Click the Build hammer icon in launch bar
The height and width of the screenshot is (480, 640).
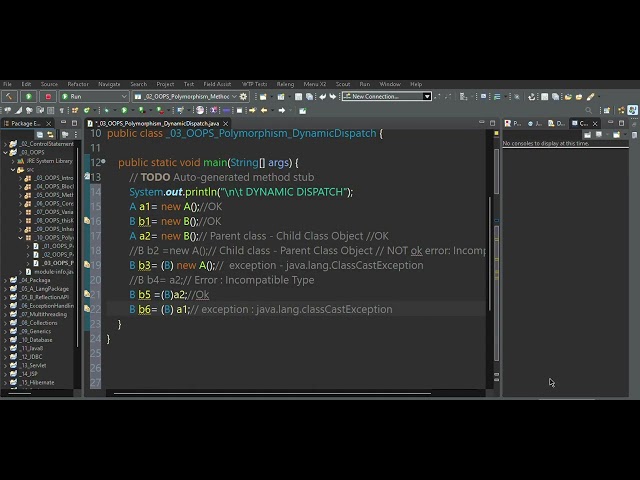[9, 97]
